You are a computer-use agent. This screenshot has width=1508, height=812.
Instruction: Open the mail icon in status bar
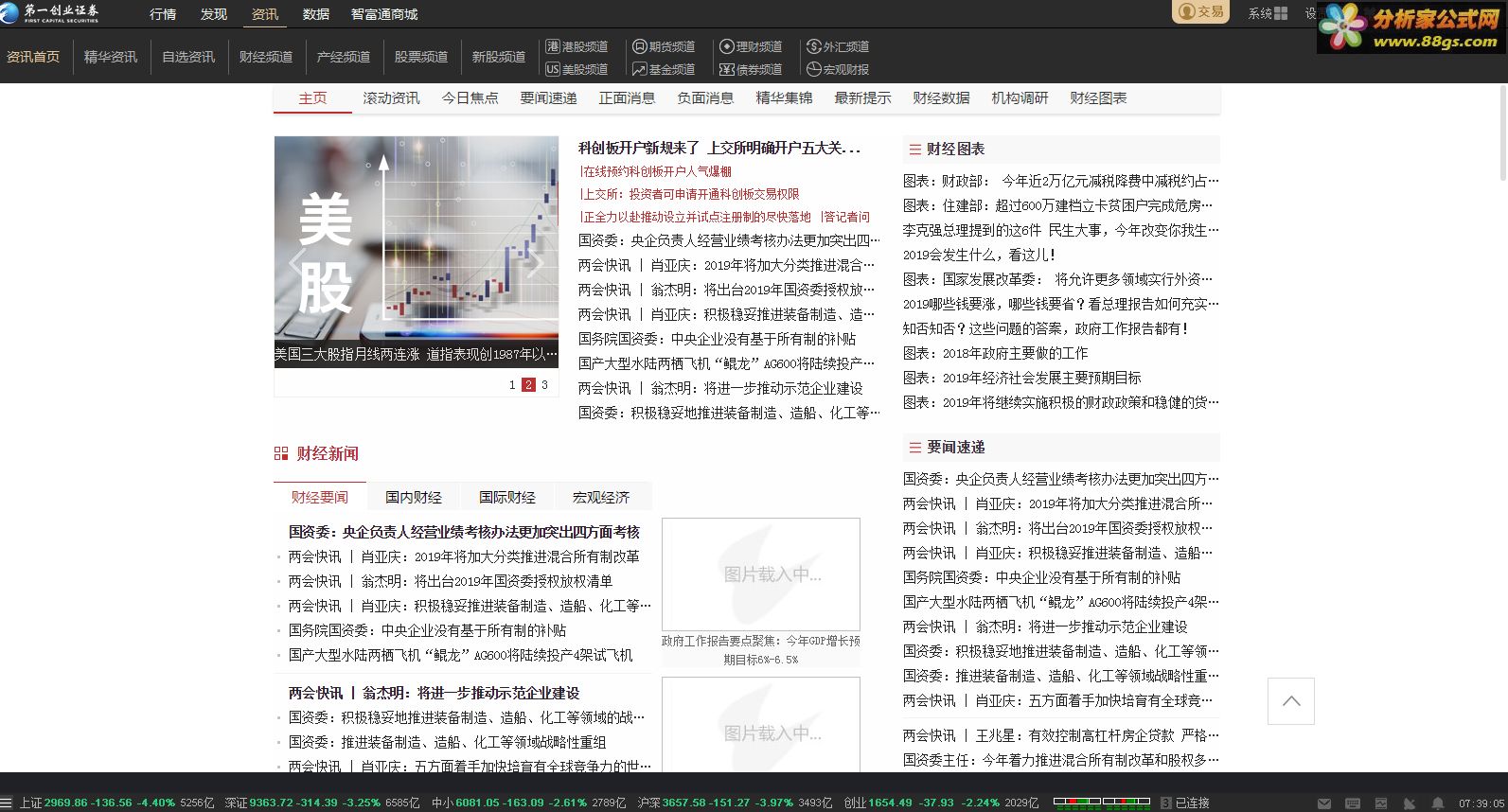pyautogui.click(x=1323, y=803)
